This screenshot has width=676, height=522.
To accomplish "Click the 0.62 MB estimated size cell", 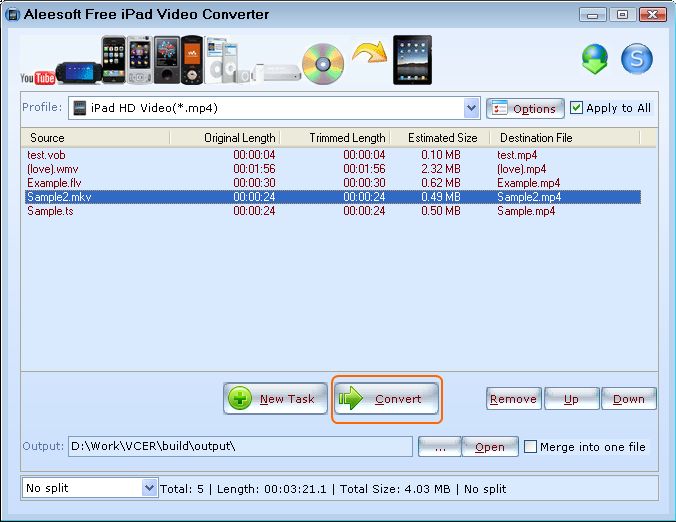I will [441, 183].
